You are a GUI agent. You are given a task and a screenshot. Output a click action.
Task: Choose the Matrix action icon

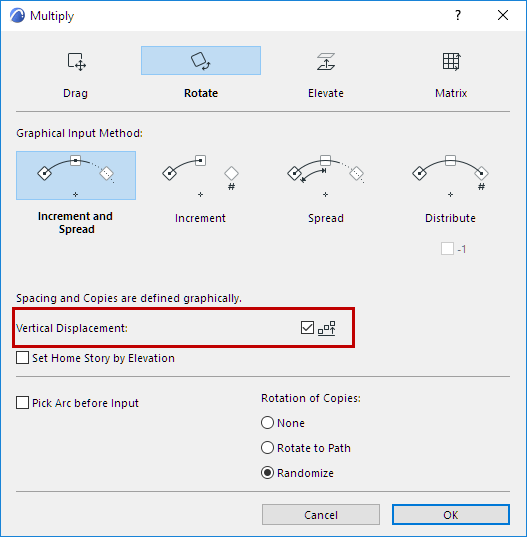(451, 61)
